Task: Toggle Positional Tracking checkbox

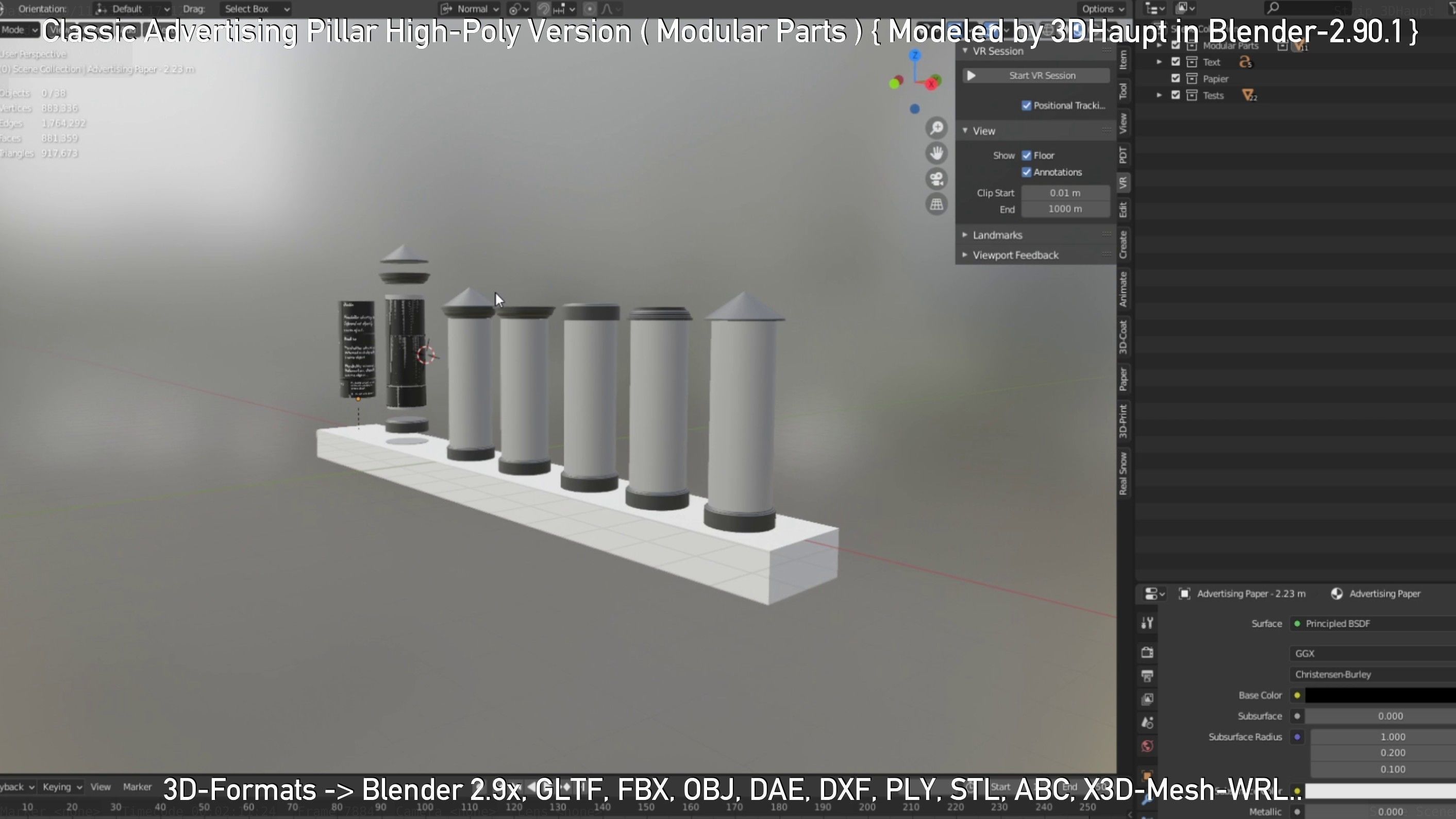Action: [x=1027, y=106]
